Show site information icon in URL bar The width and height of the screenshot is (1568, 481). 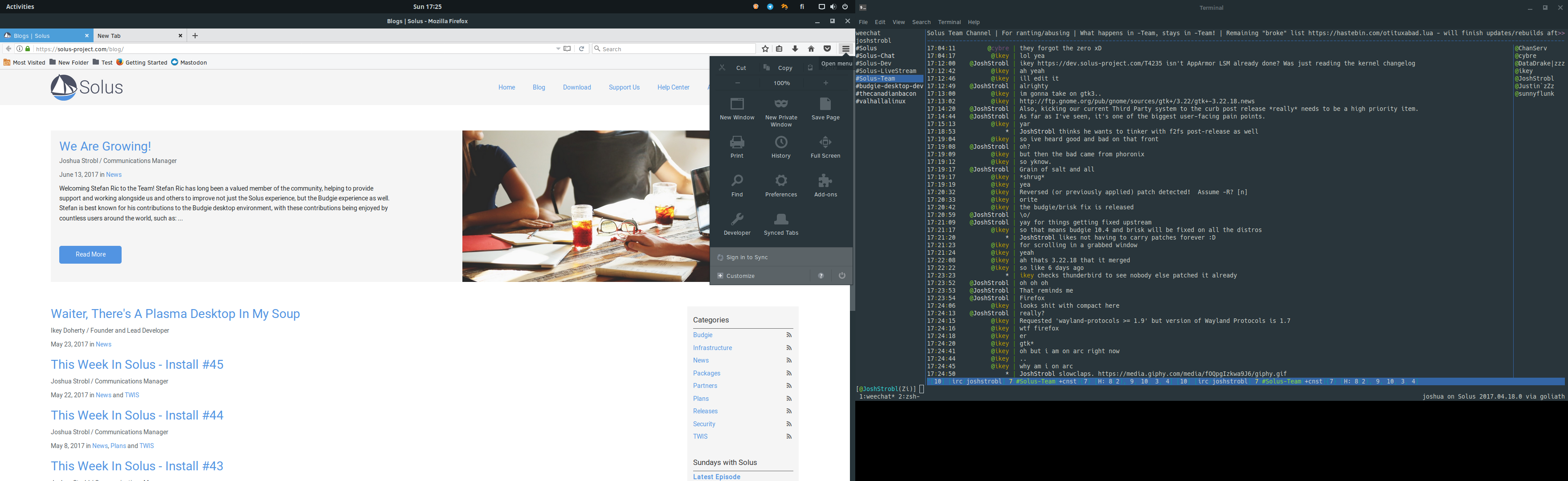point(20,49)
